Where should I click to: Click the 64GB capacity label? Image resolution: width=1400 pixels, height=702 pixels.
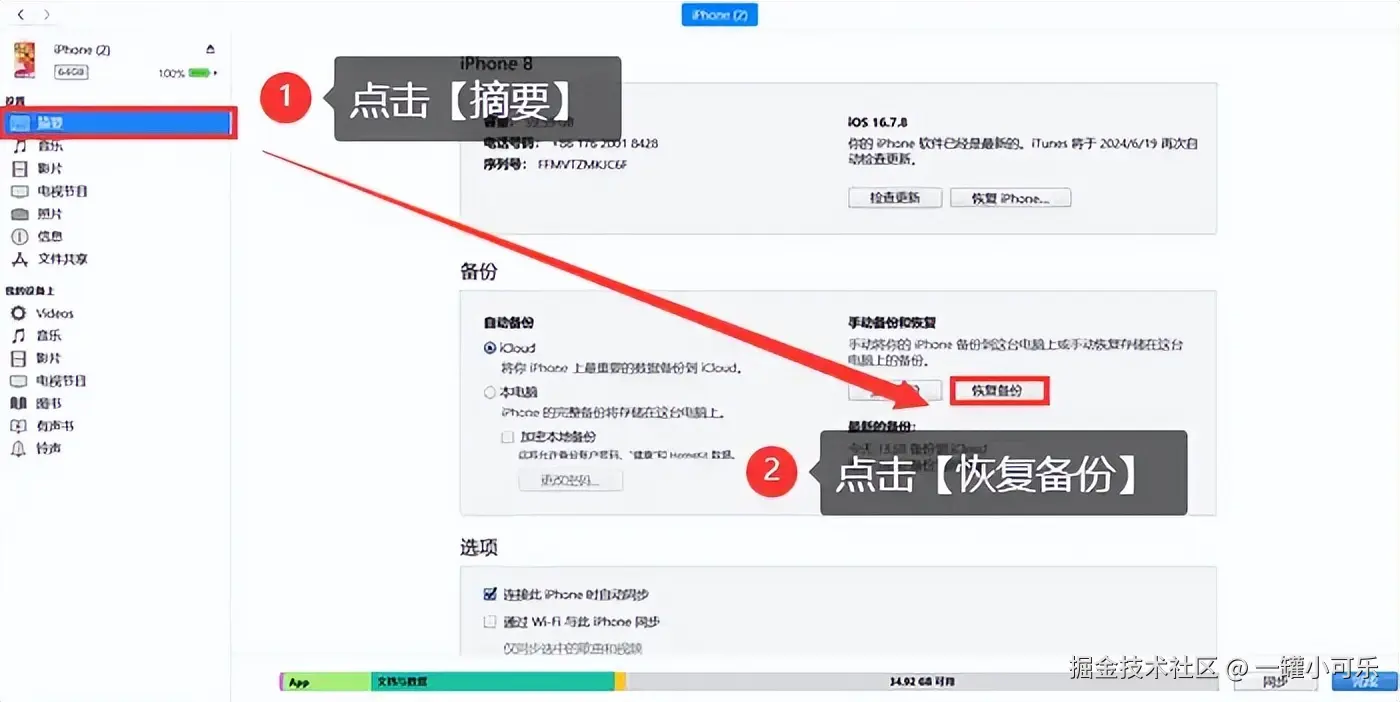click(x=71, y=73)
